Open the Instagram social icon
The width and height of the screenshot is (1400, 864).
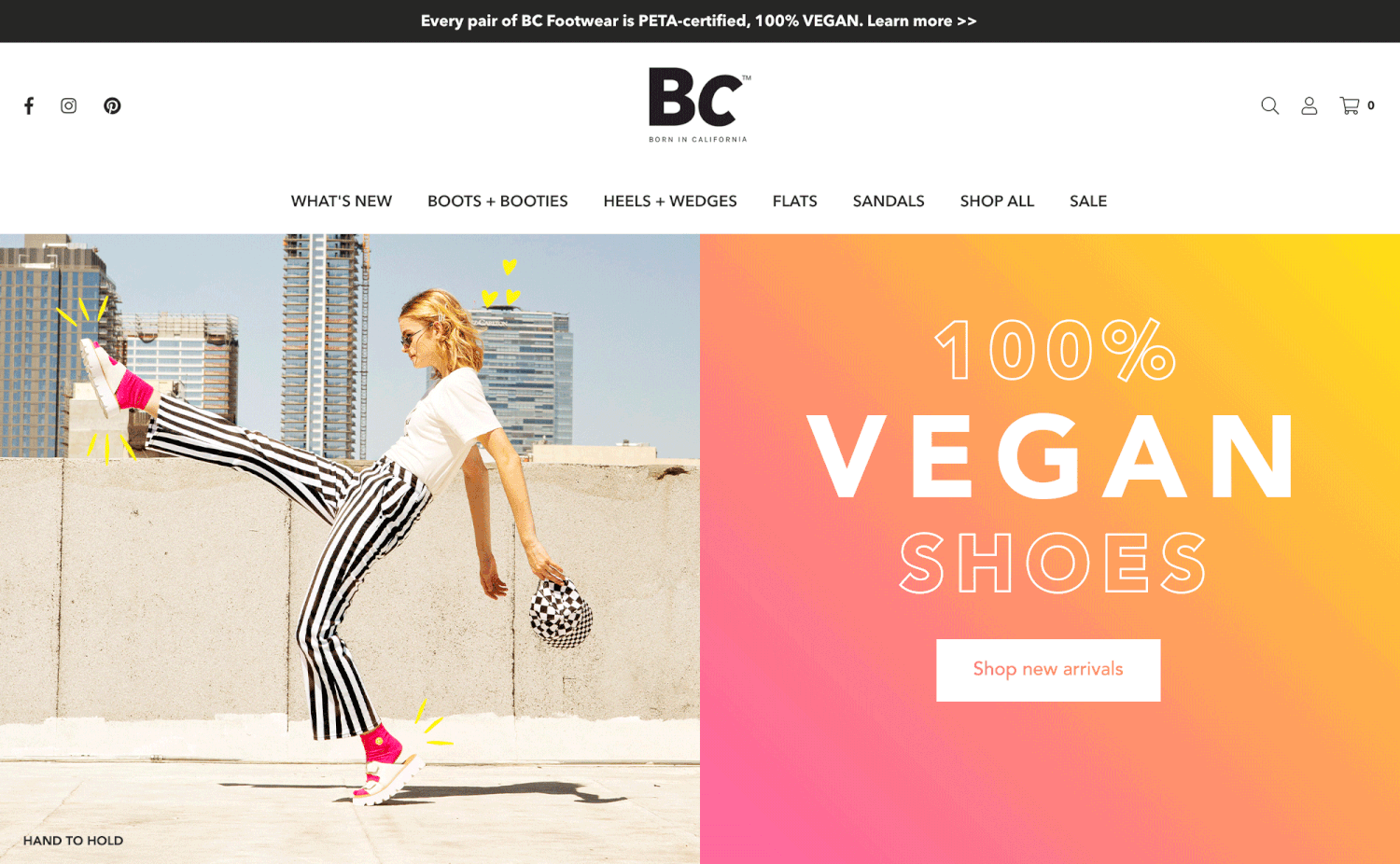tap(69, 105)
